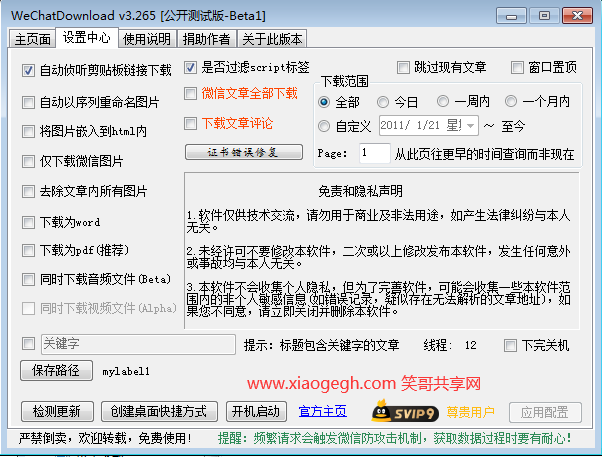Screen dimensions: 602x457
Task: Click the 免责和隐私声明 heading
Action: [x=361, y=191]
